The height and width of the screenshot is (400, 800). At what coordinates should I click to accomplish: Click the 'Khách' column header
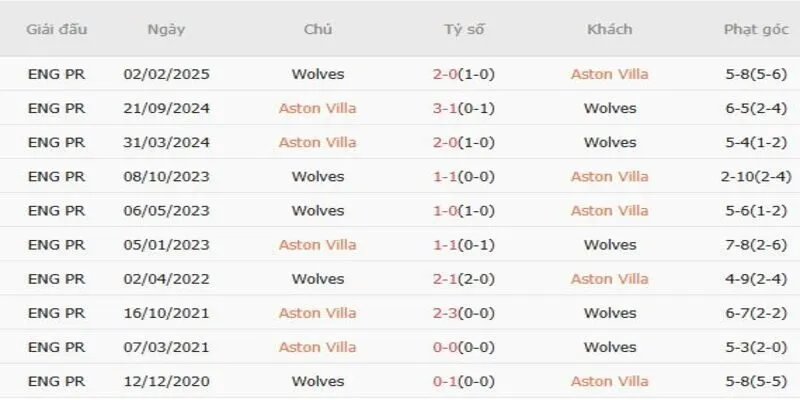[x=609, y=29]
